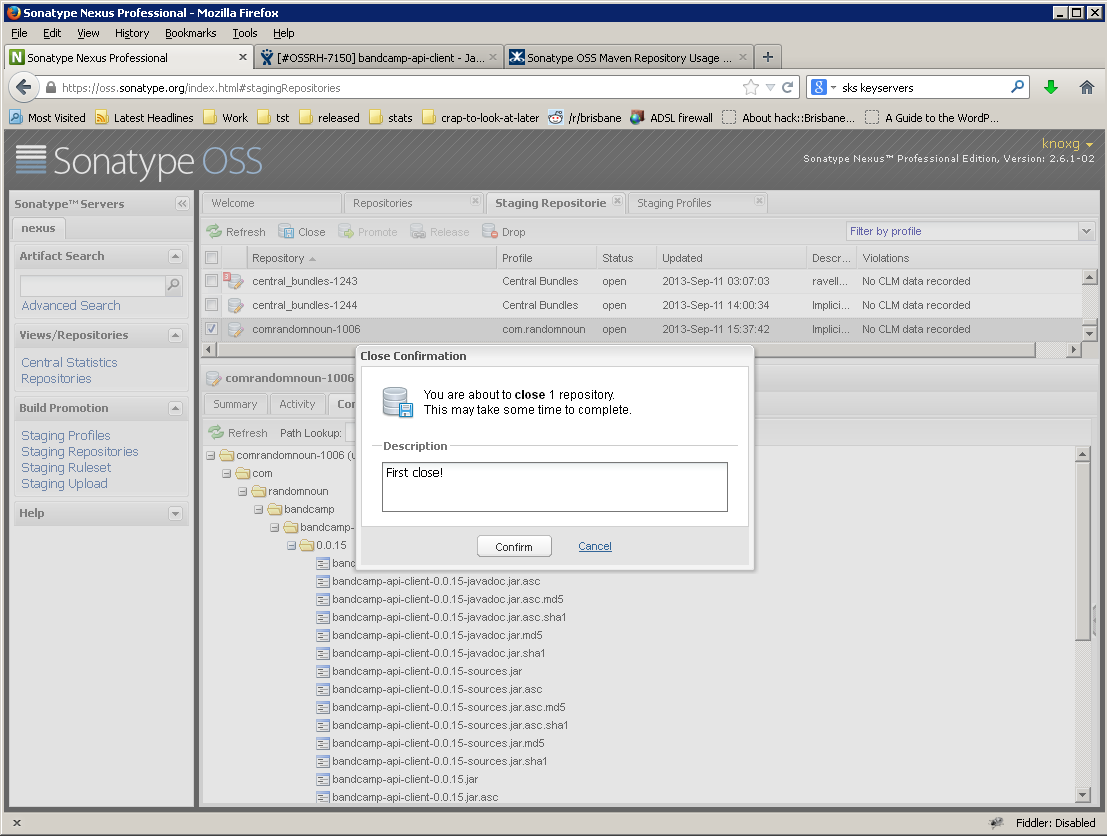Open the Staging Ruleset link
1107x836 pixels.
pos(66,467)
